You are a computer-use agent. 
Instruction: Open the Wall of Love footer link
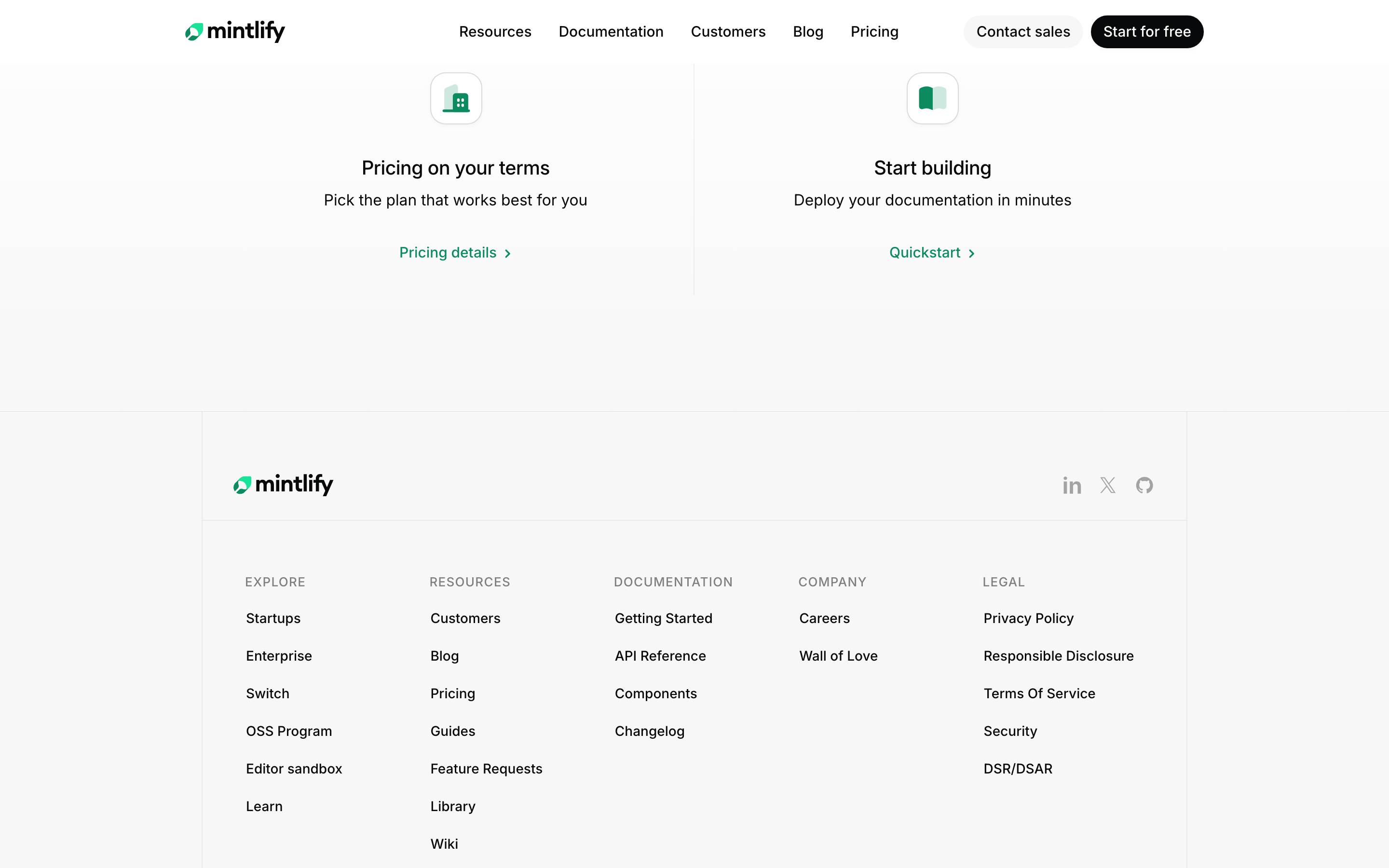tap(838, 656)
